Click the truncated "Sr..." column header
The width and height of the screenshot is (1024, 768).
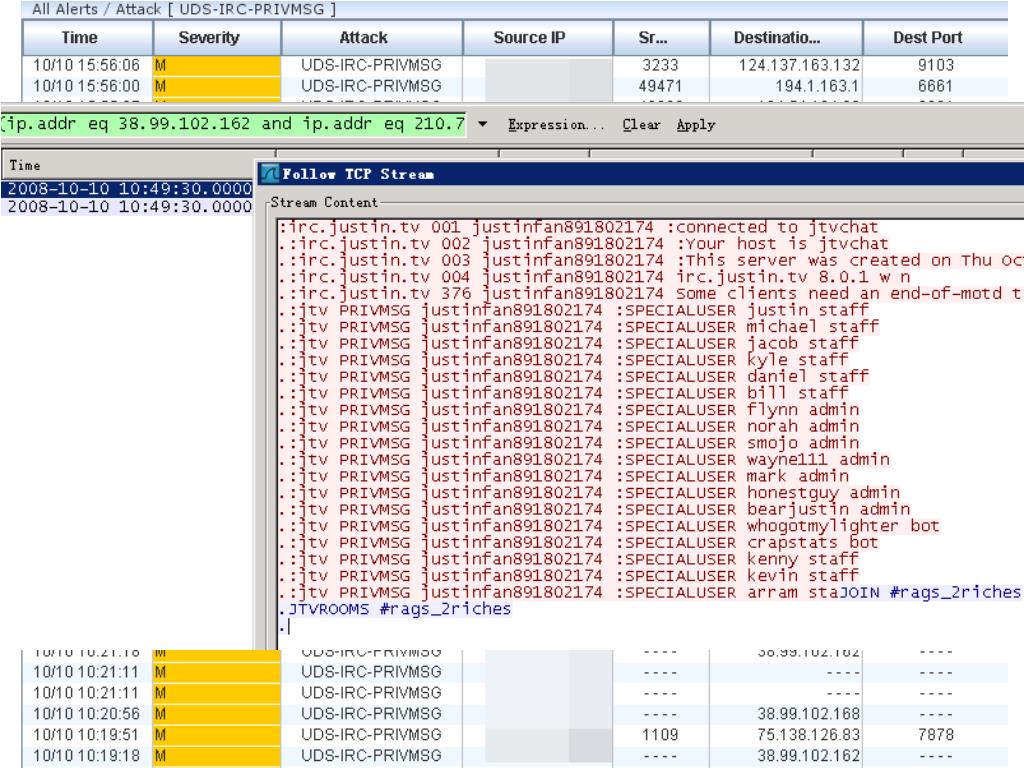[x=662, y=38]
